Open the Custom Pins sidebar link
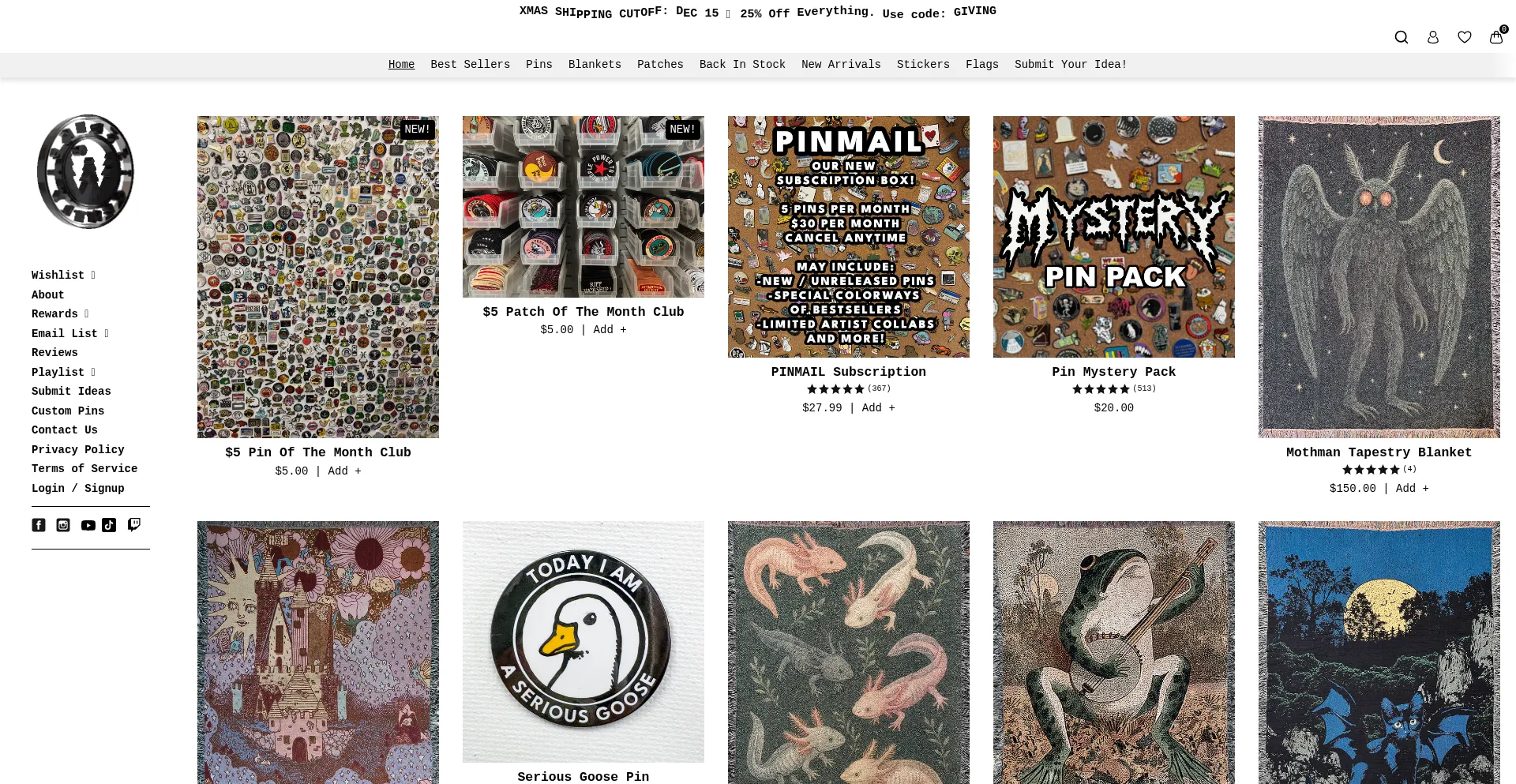 tap(68, 411)
